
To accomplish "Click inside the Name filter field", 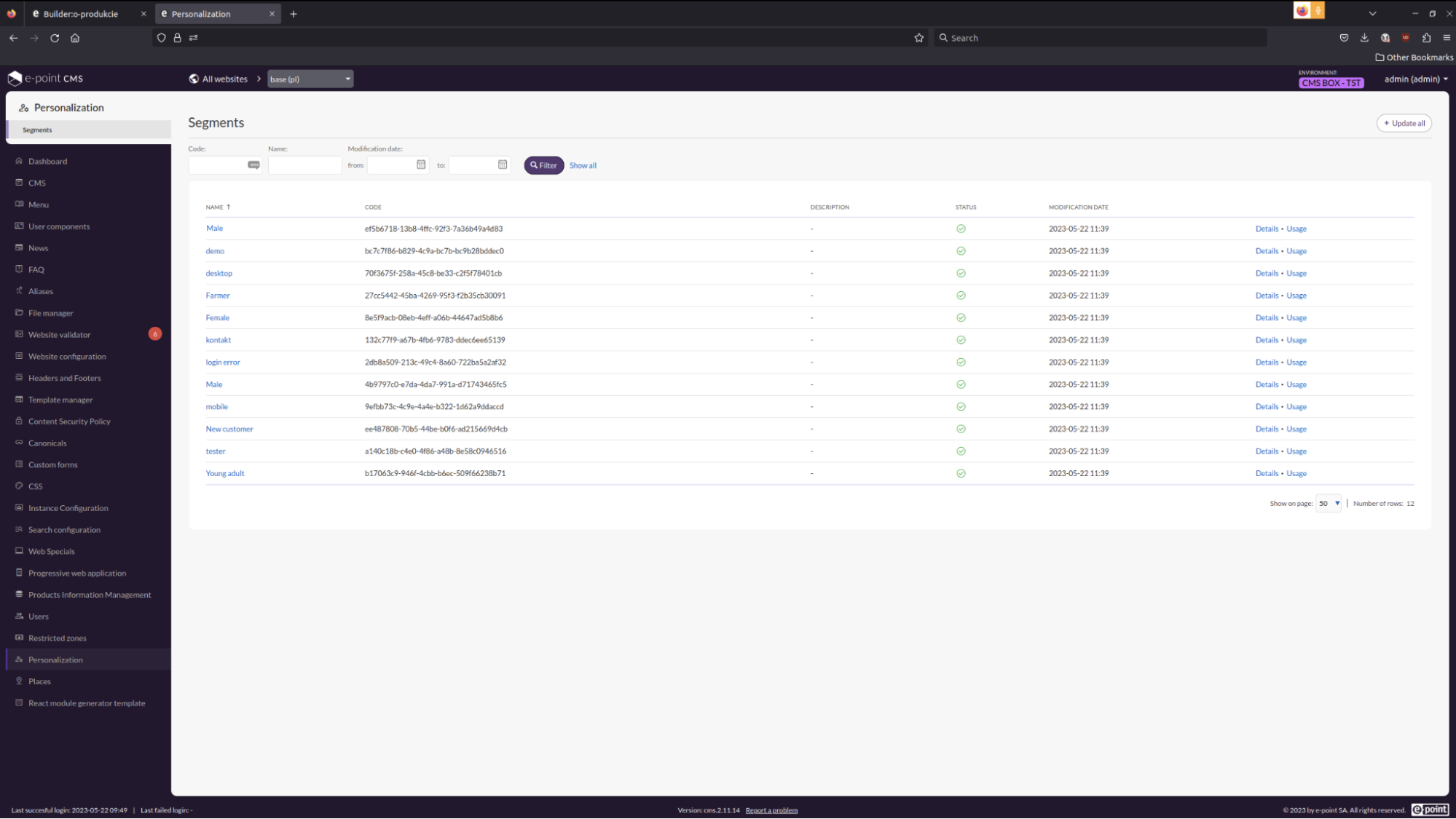I will coord(304,165).
